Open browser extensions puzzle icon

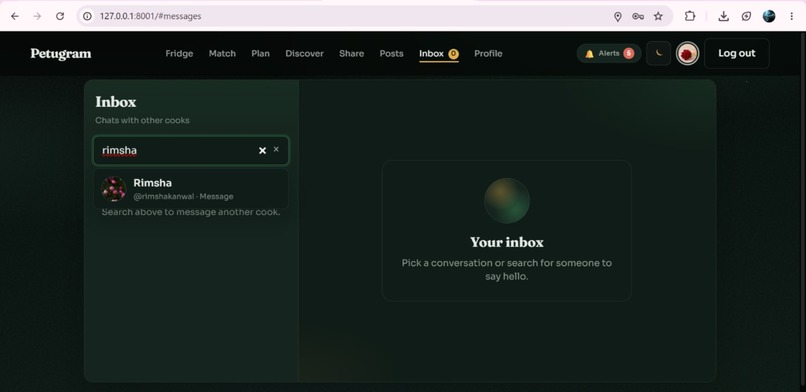(690, 16)
